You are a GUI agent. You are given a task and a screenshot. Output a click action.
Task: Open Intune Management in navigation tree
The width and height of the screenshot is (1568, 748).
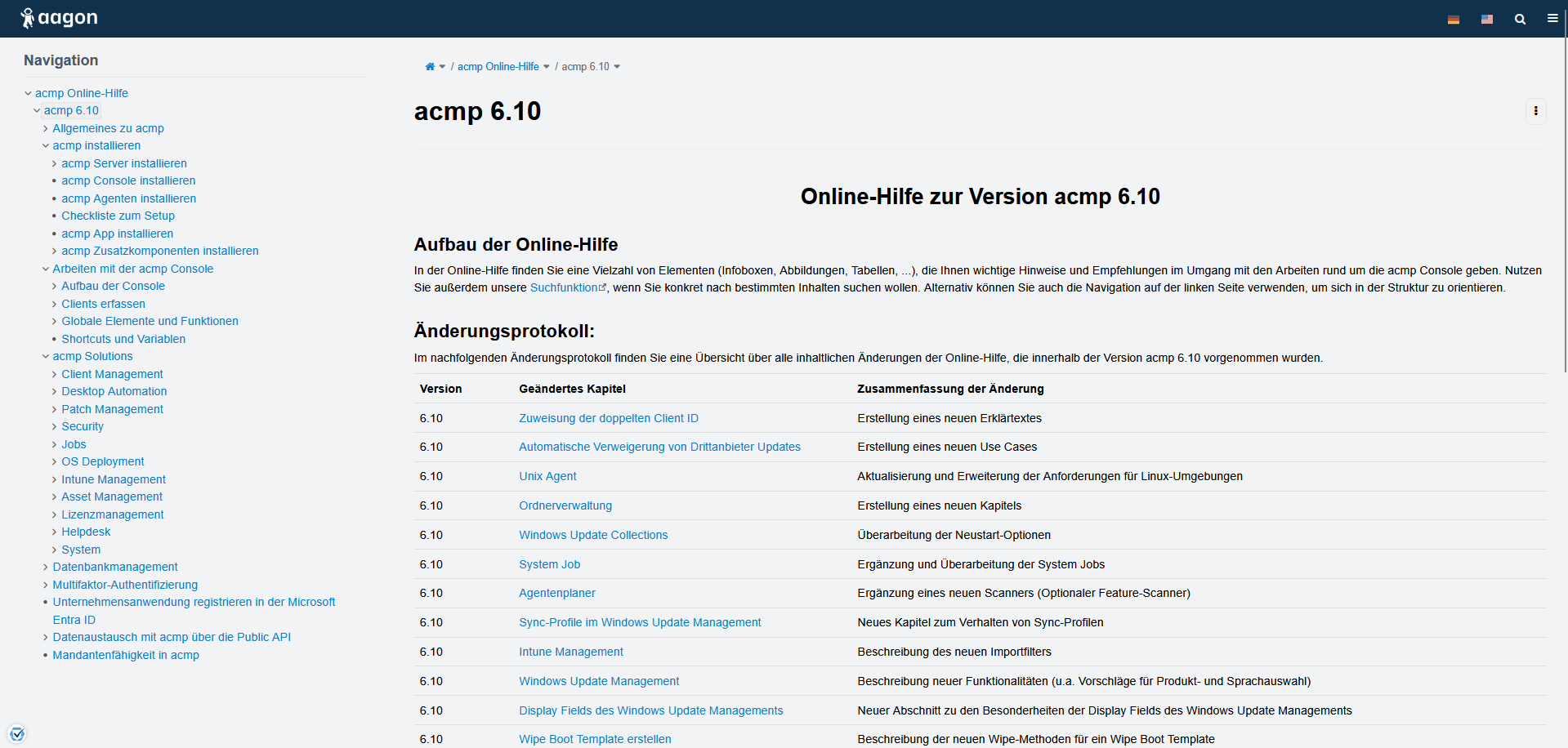(x=114, y=479)
